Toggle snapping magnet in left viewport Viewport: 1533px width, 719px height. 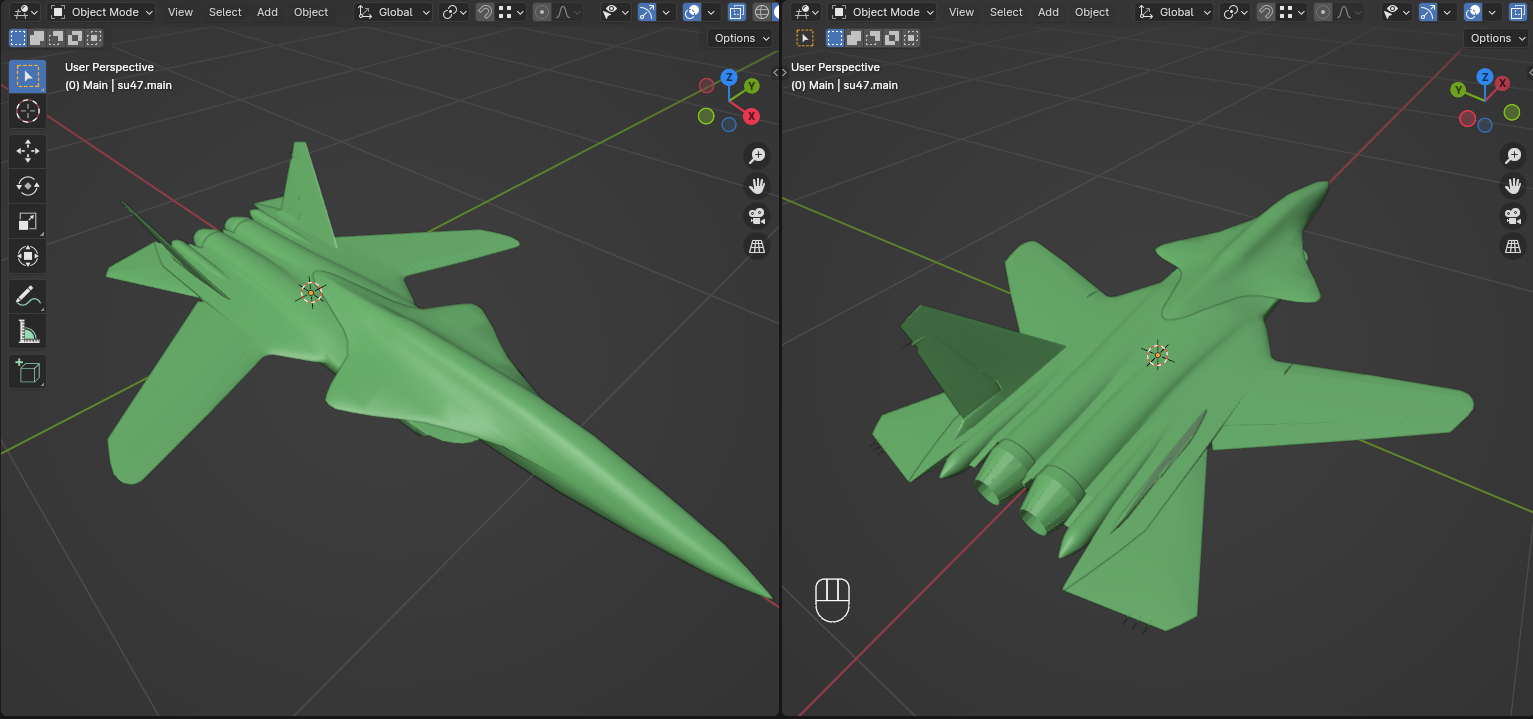pyautogui.click(x=485, y=12)
